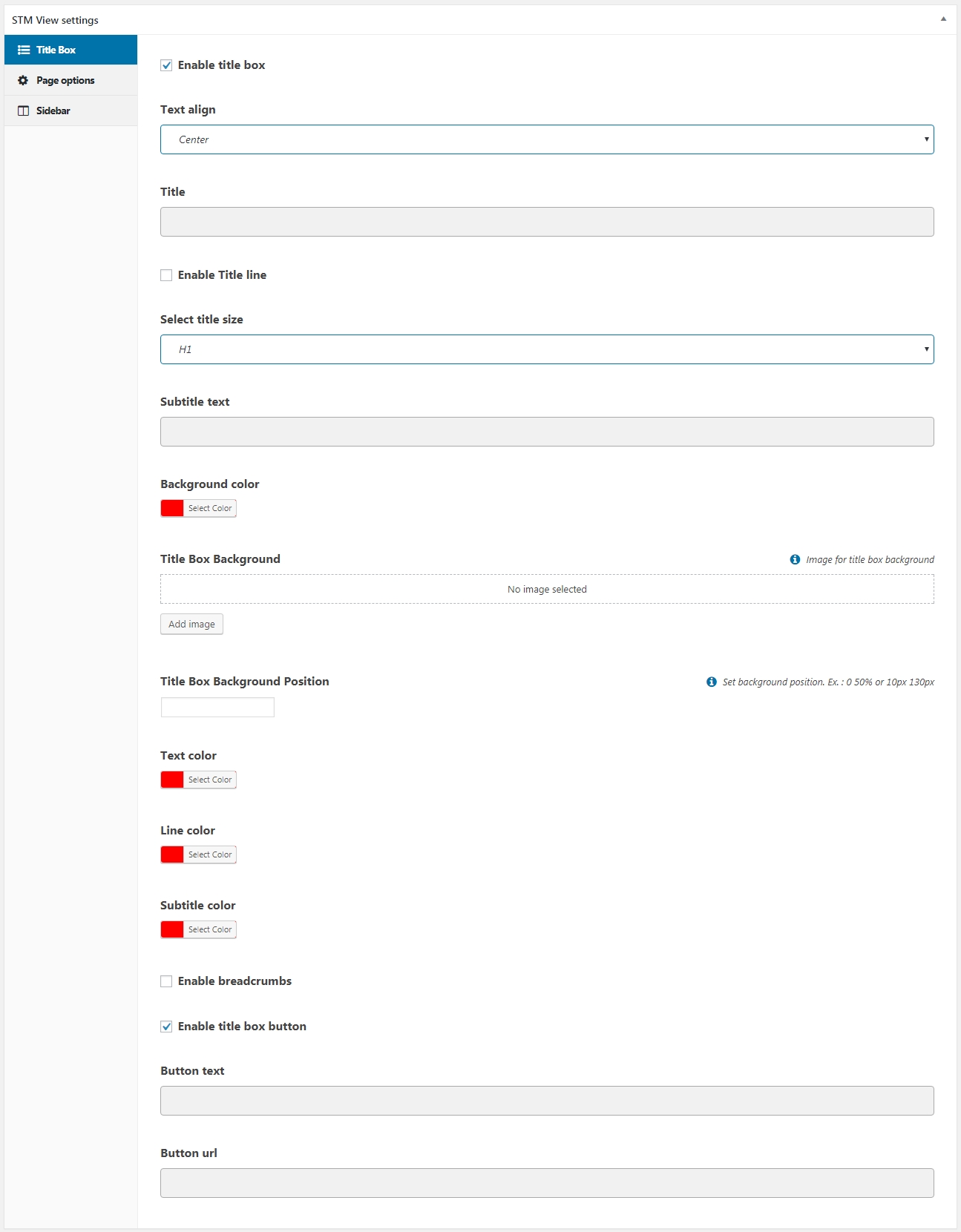Open the Select title size dropdown
This screenshot has width=961, height=1232.
coord(546,349)
